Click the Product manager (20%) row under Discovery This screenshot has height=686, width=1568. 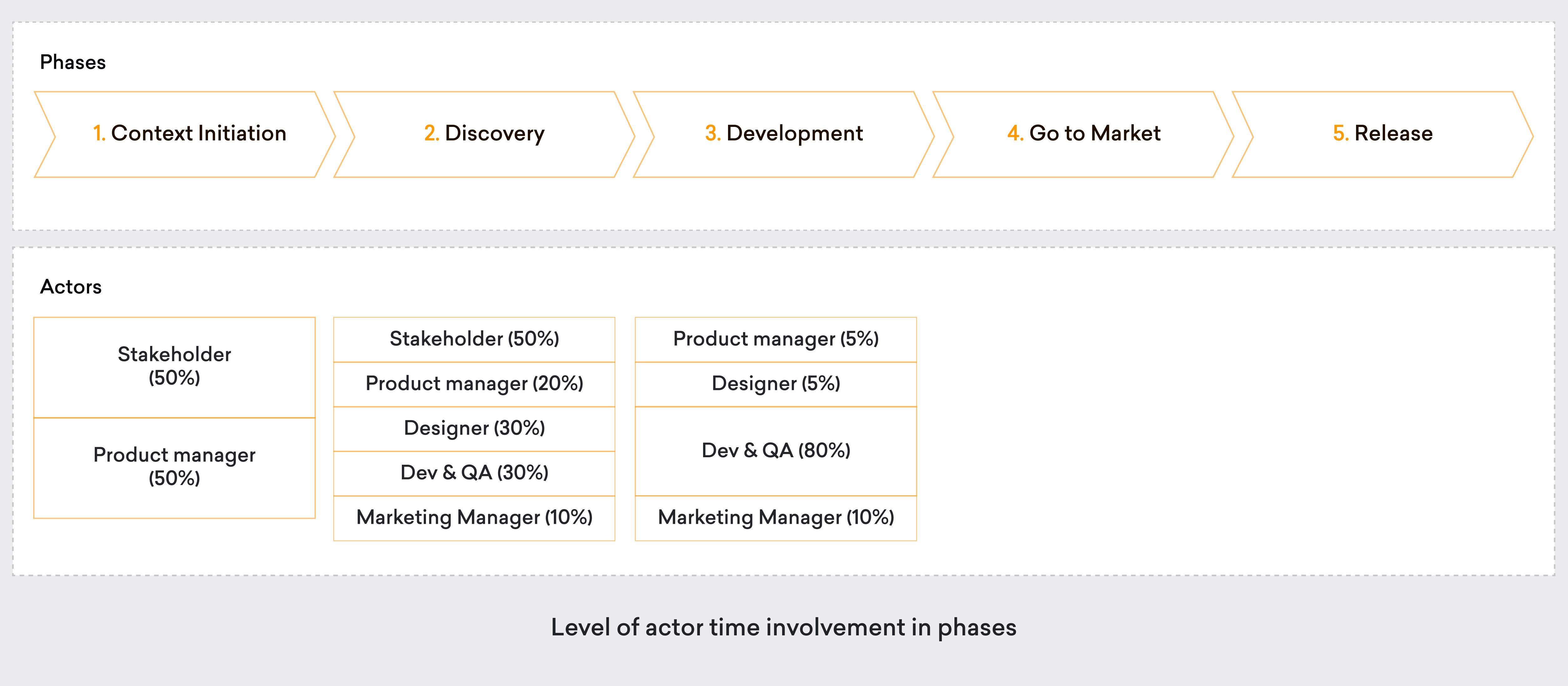tap(475, 384)
